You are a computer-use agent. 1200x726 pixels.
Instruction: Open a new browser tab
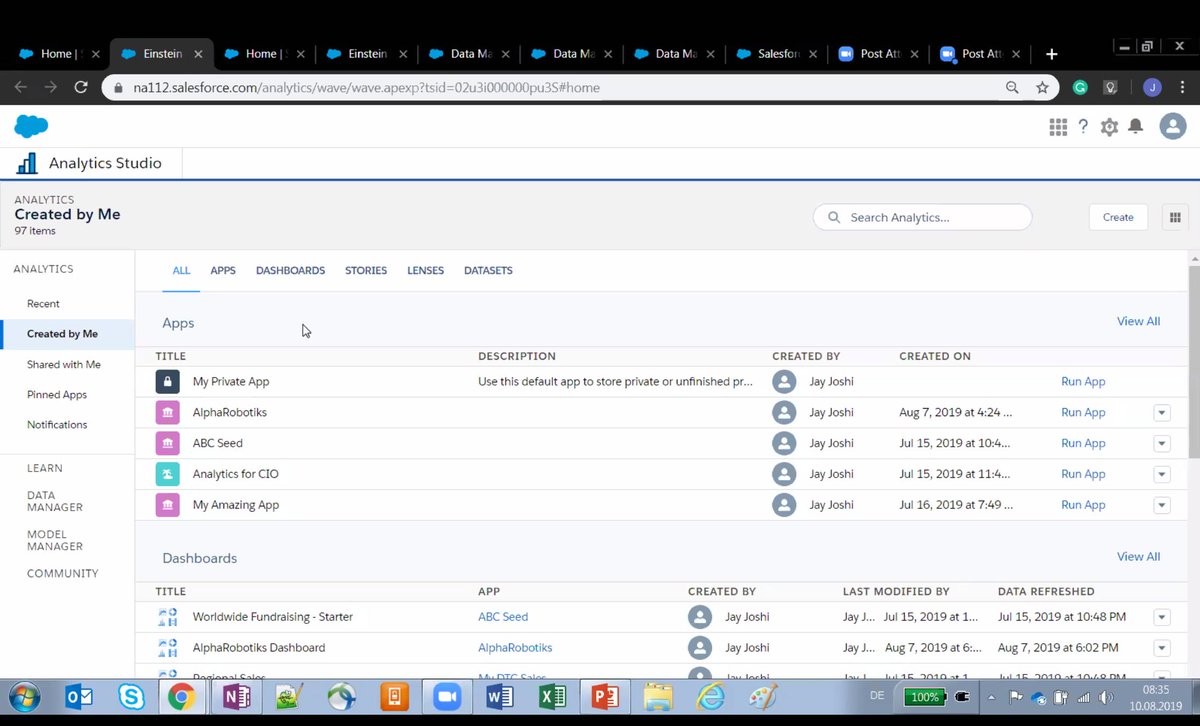1051,54
